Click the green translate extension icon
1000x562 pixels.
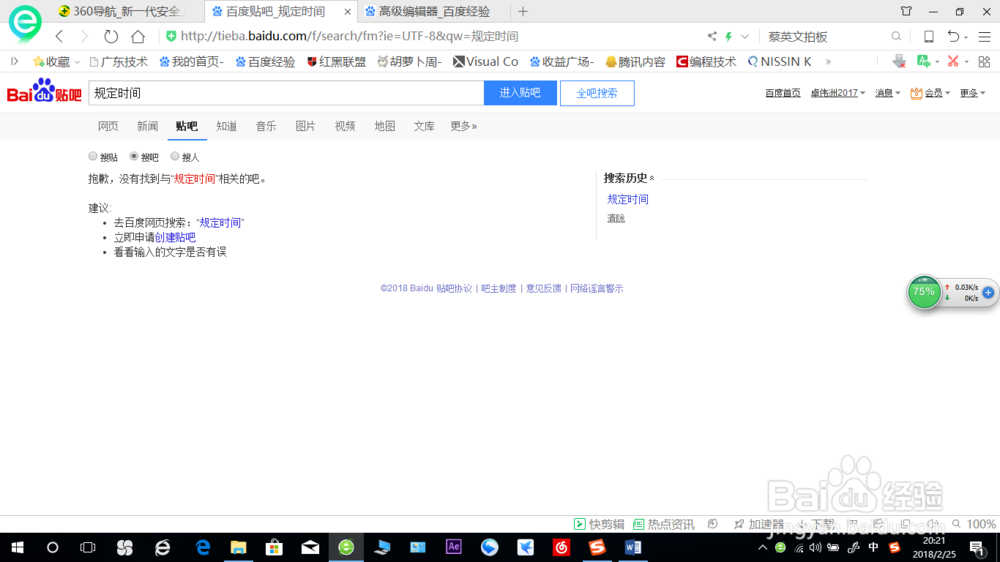(x=923, y=61)
